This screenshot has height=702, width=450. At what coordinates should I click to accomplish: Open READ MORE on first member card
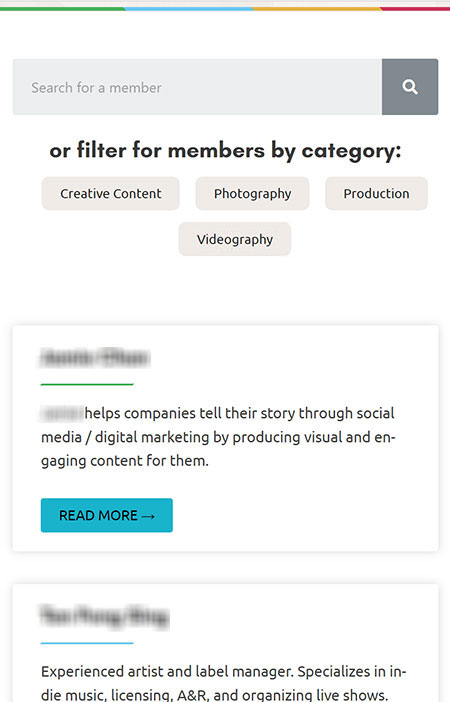[x=107, y=515]
